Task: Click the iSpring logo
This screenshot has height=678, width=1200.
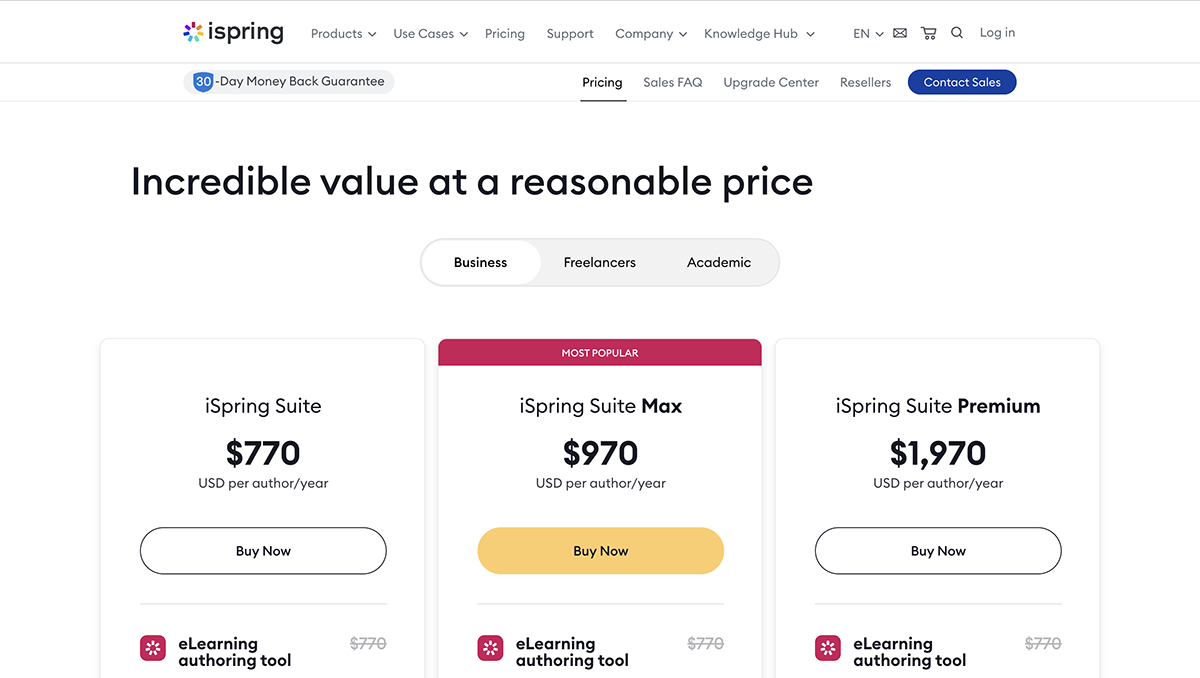Action: click(x=233, y=31)
